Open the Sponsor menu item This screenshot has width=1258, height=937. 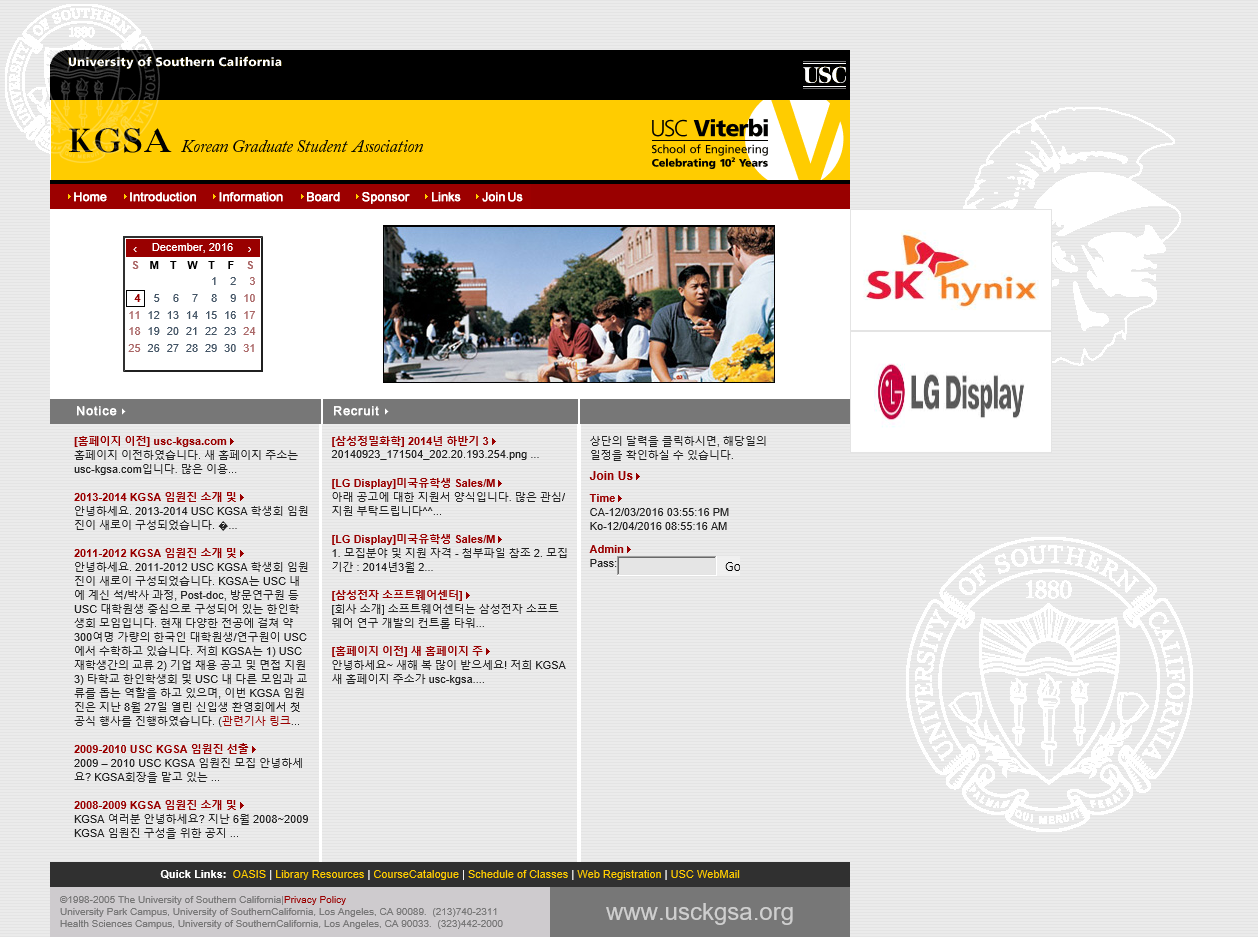385,197
